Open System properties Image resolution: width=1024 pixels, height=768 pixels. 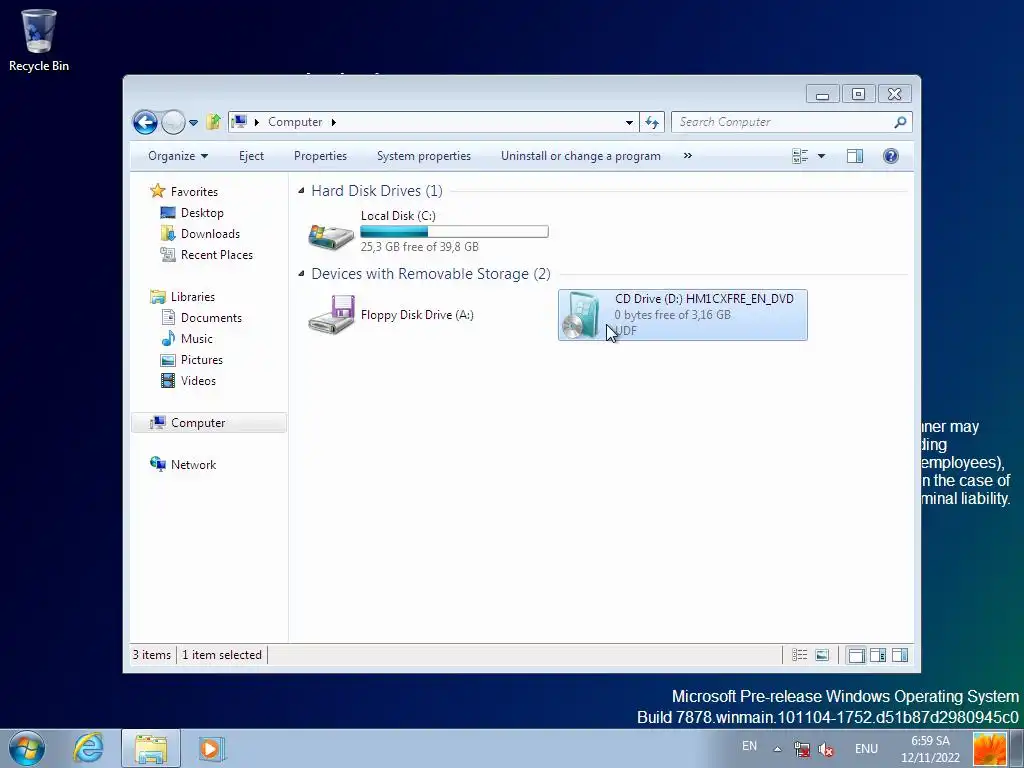point(424,156)
